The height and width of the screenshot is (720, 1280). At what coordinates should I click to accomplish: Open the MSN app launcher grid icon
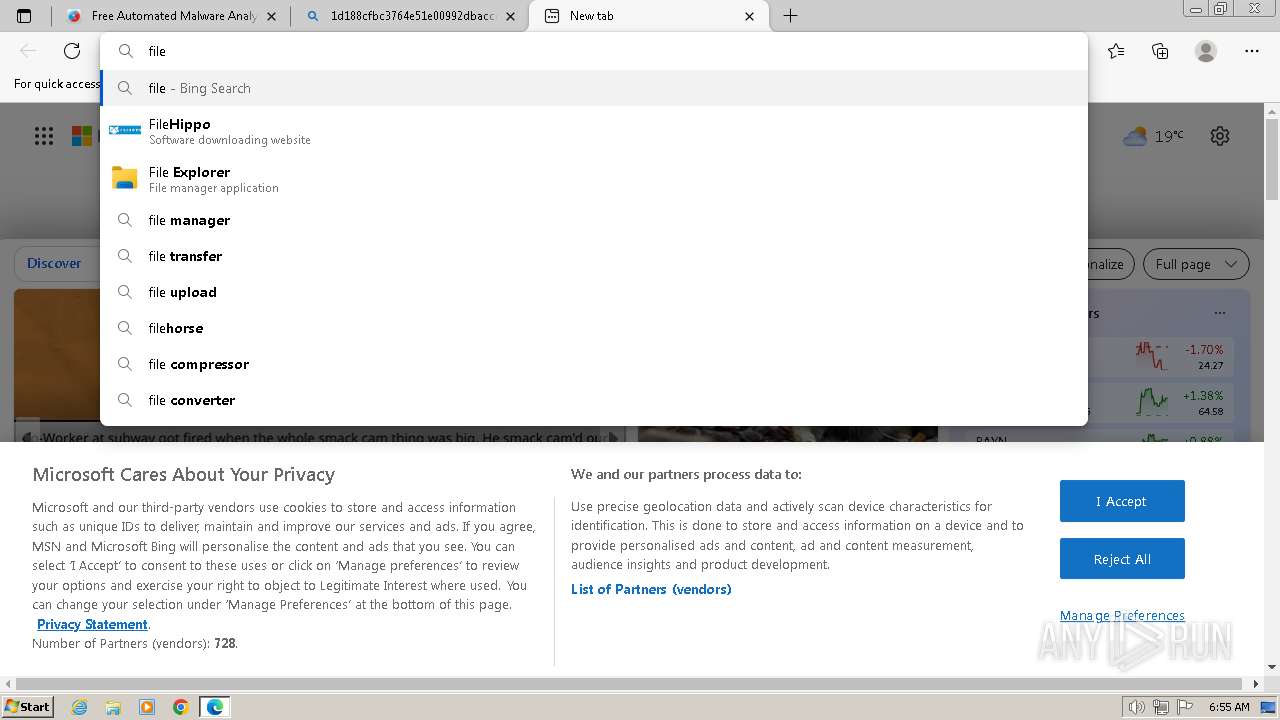pos(44,136)
